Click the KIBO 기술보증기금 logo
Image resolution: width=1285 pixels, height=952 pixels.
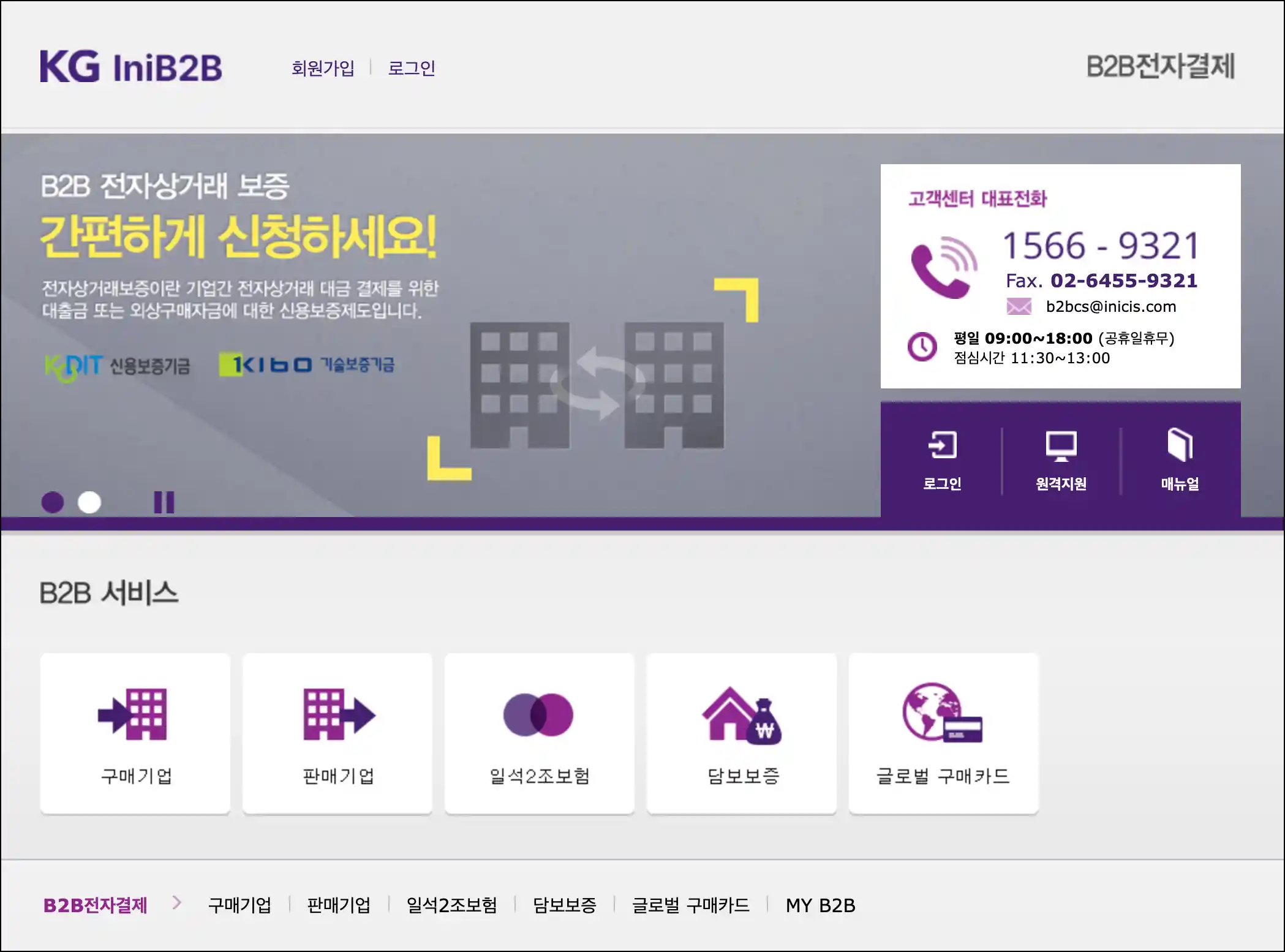(x=306, y=365)
